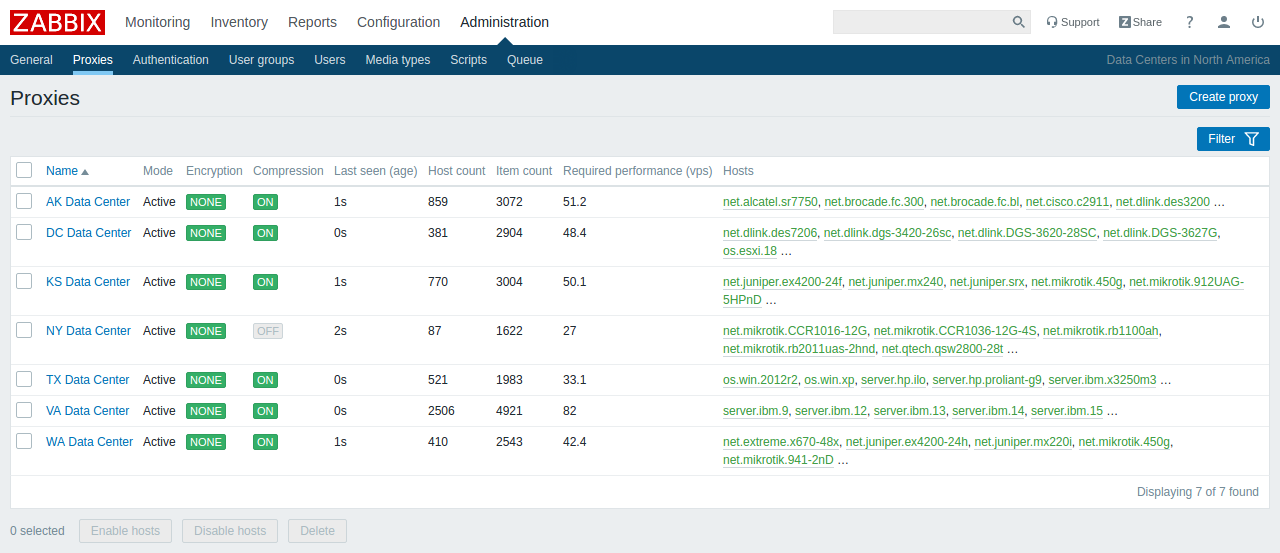Open the user profile icon
This screenshot has height=553, width=1280.
point(1224,22)
